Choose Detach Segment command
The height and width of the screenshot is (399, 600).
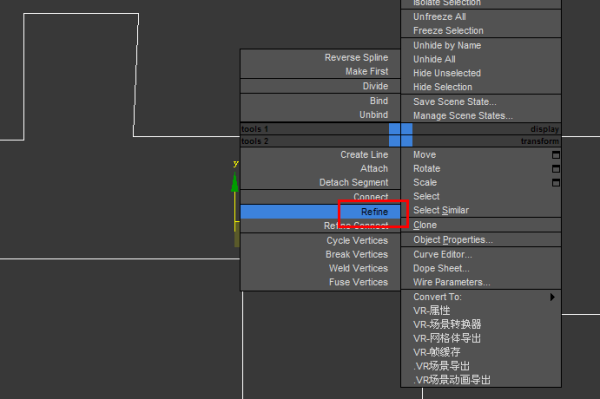coord(354,182)
